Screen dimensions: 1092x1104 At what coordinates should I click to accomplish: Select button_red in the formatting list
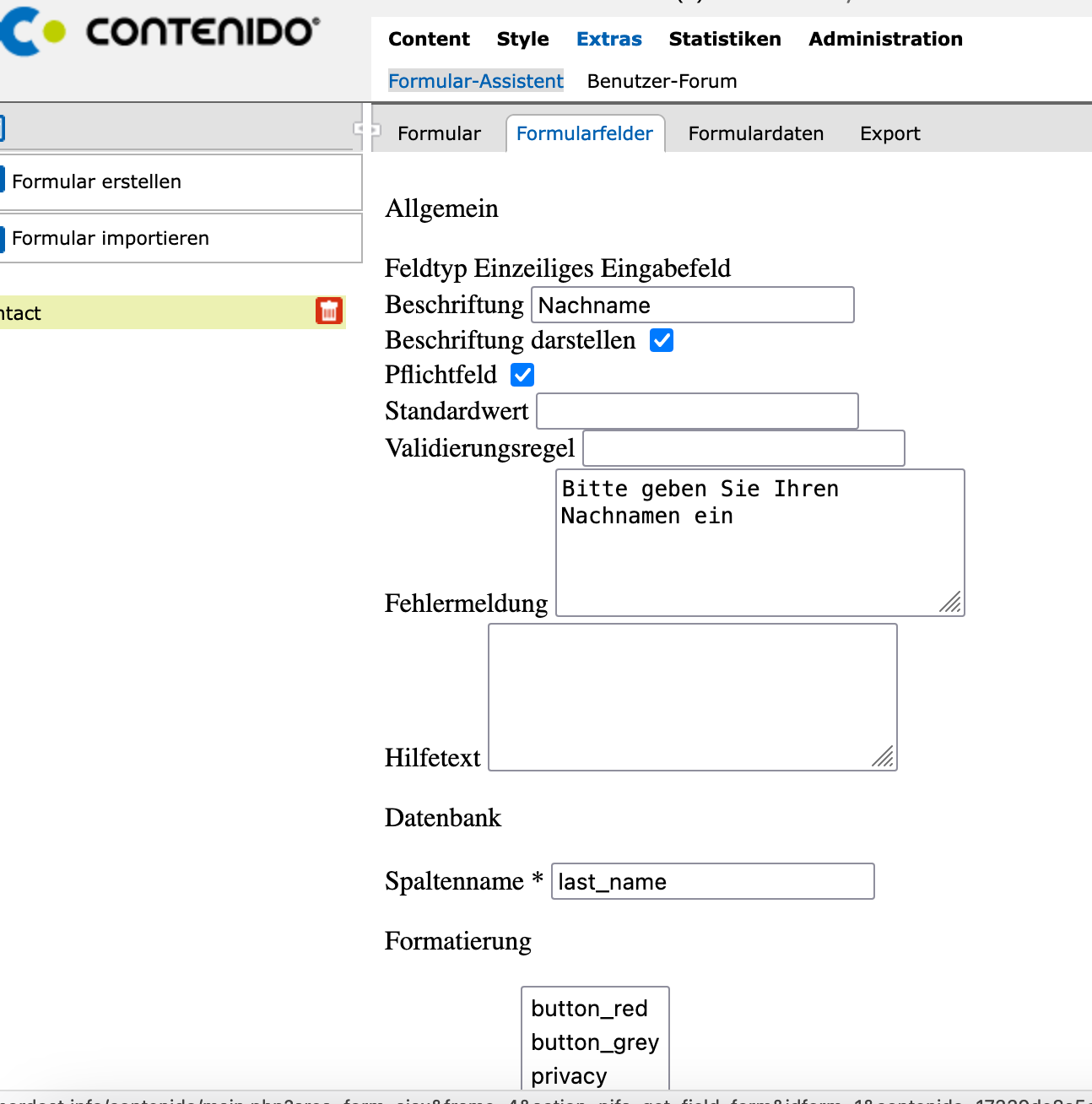589,1009
